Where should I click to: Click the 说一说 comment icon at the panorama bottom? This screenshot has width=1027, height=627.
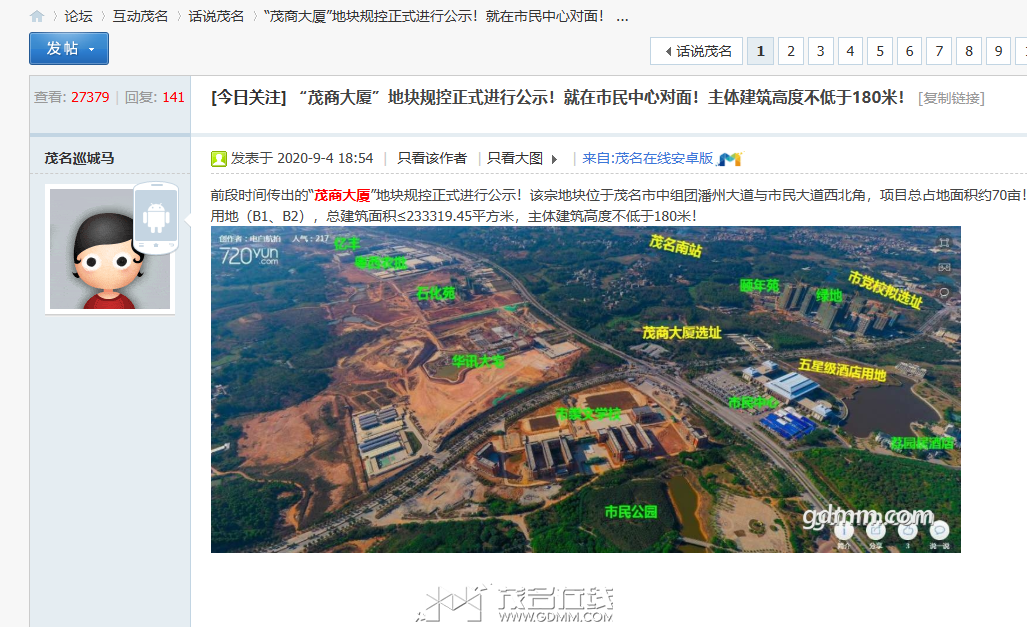(x=939, y=531)
